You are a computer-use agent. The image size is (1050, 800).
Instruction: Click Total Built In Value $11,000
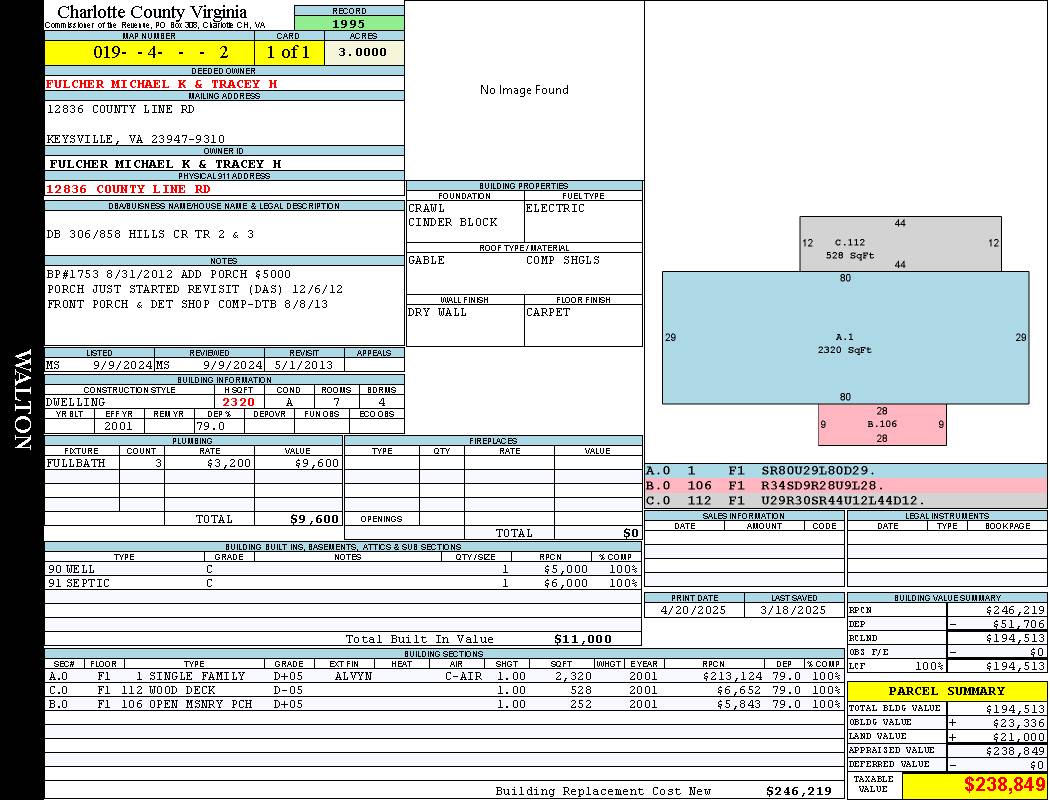tap(583, 639)
